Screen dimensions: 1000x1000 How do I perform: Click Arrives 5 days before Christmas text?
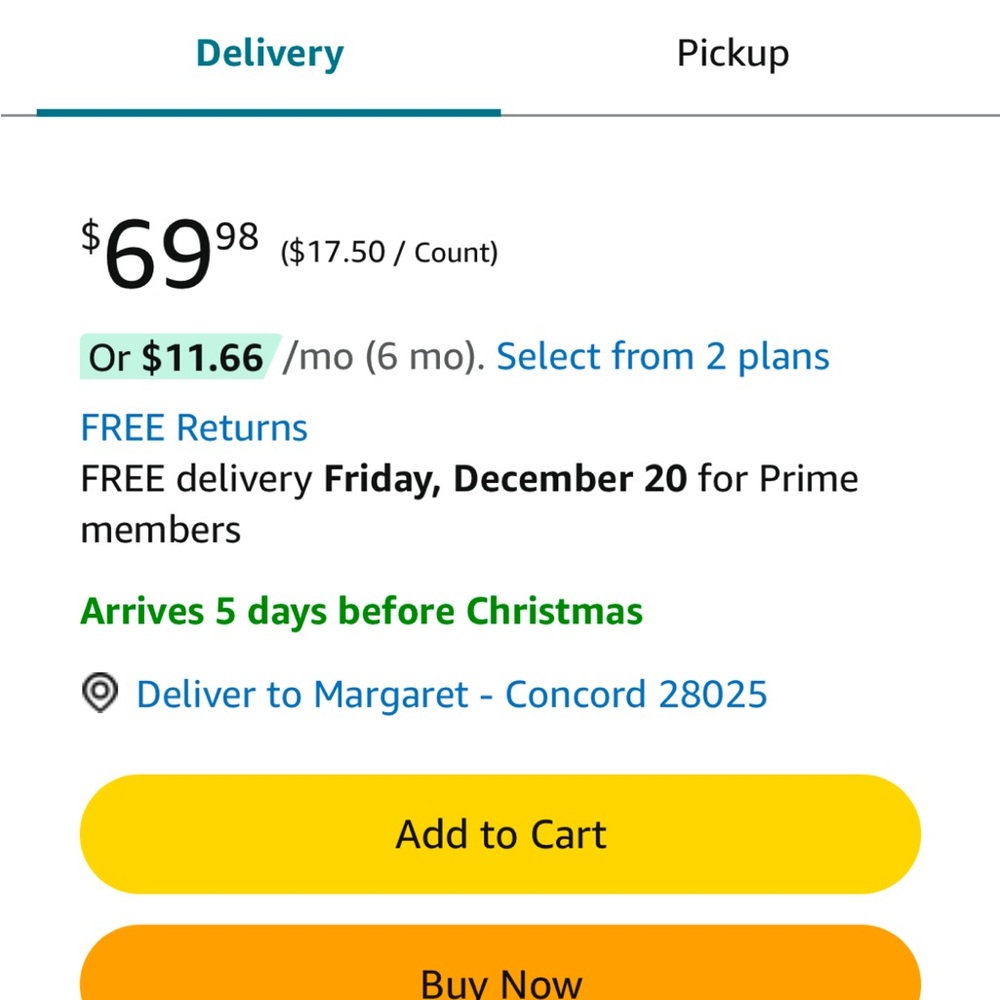pyautogui.click(x=362, y=612)
